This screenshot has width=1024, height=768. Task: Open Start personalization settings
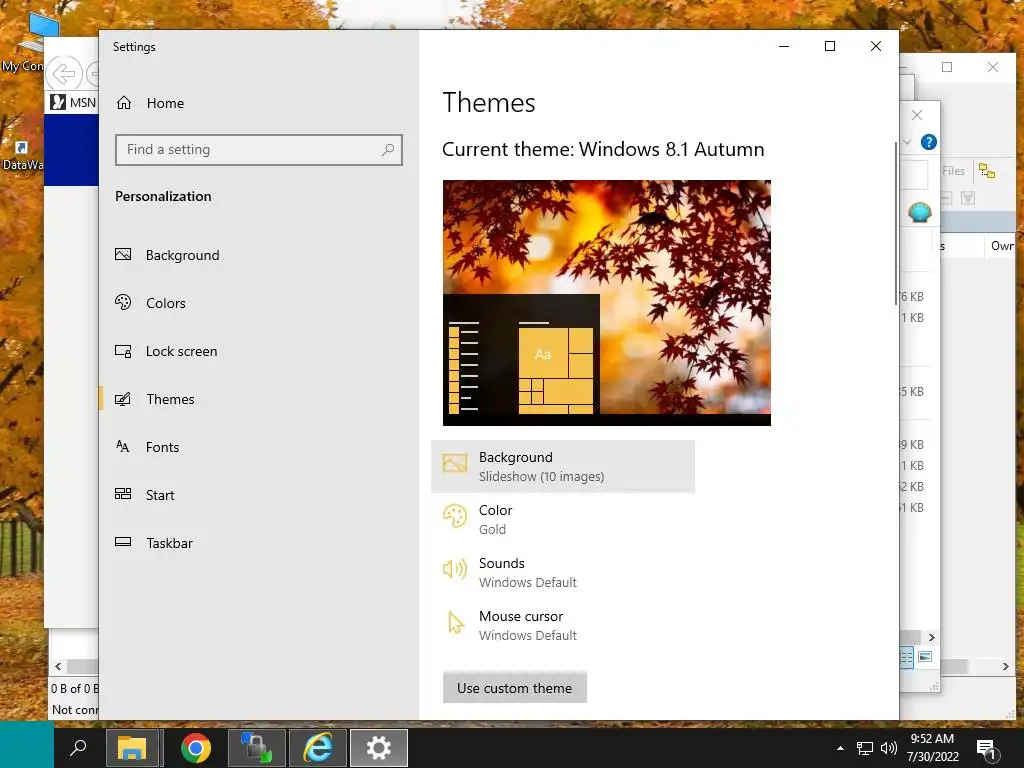[x=144, y=495]
